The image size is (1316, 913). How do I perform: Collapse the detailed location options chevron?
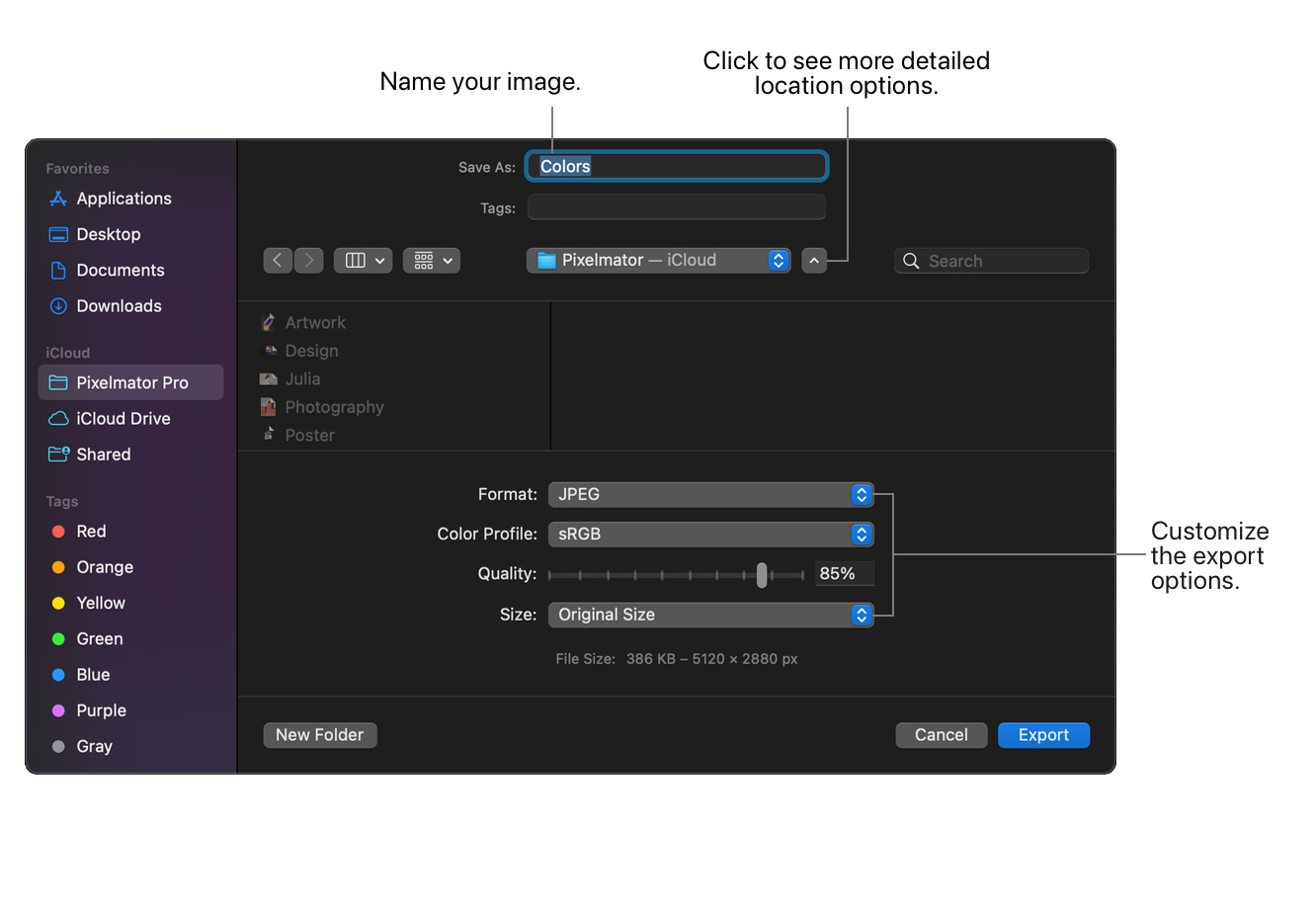(x=814, y=261)
